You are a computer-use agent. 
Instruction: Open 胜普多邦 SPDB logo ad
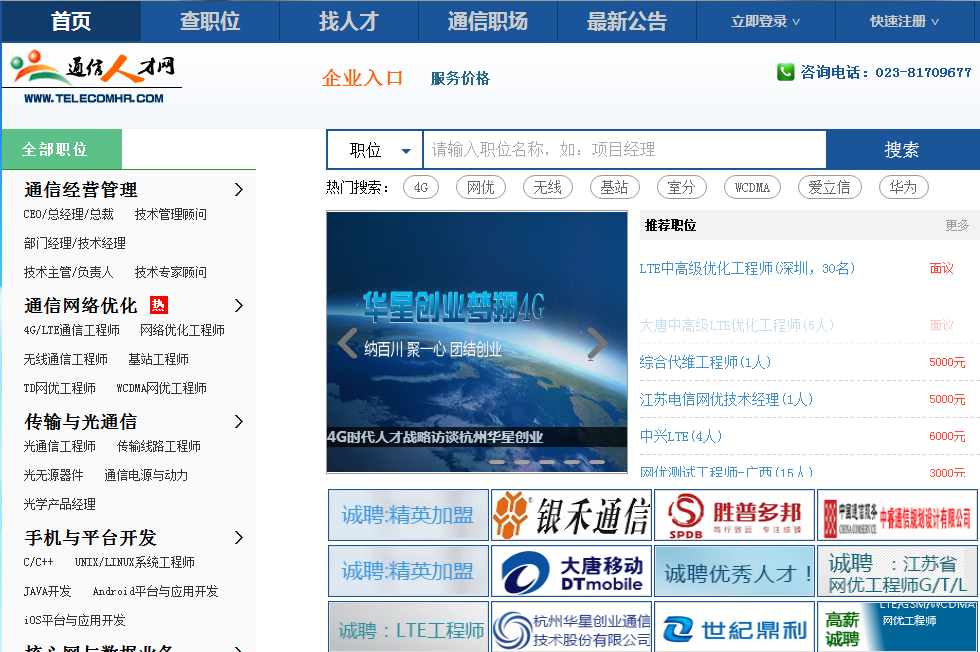point(734,515)
